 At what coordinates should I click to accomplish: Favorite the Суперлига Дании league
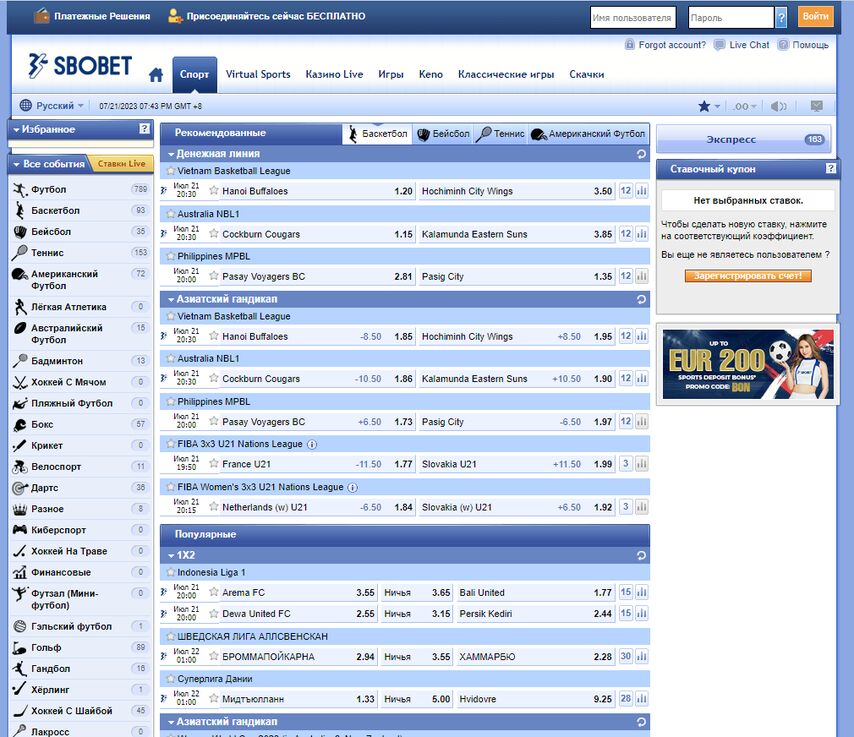click(x=171, y=679)
